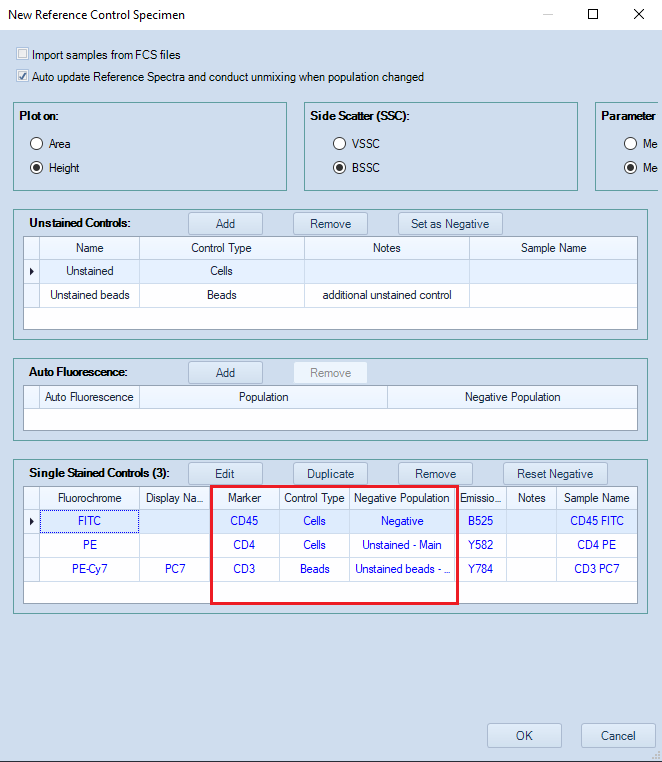The height and width of the screenshot is (762, 662).
Task: Click the Cells control type of Unstained
Action: [222, 271]
